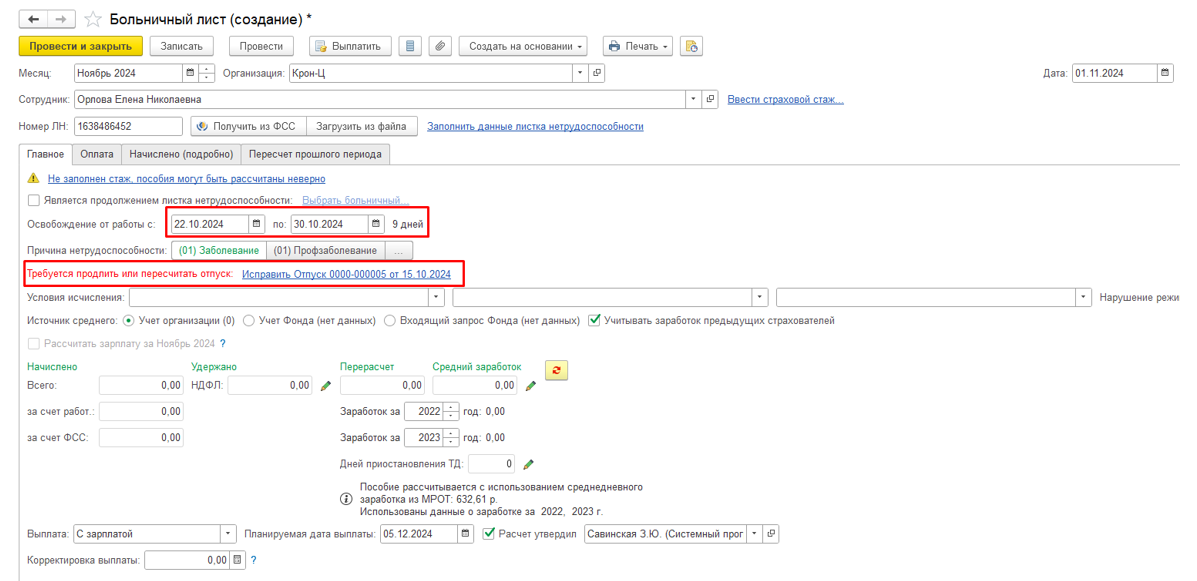This screenshot has height=581, width=1197.
Task: Open the Создать на основании menu
Action: pos(523,46)
